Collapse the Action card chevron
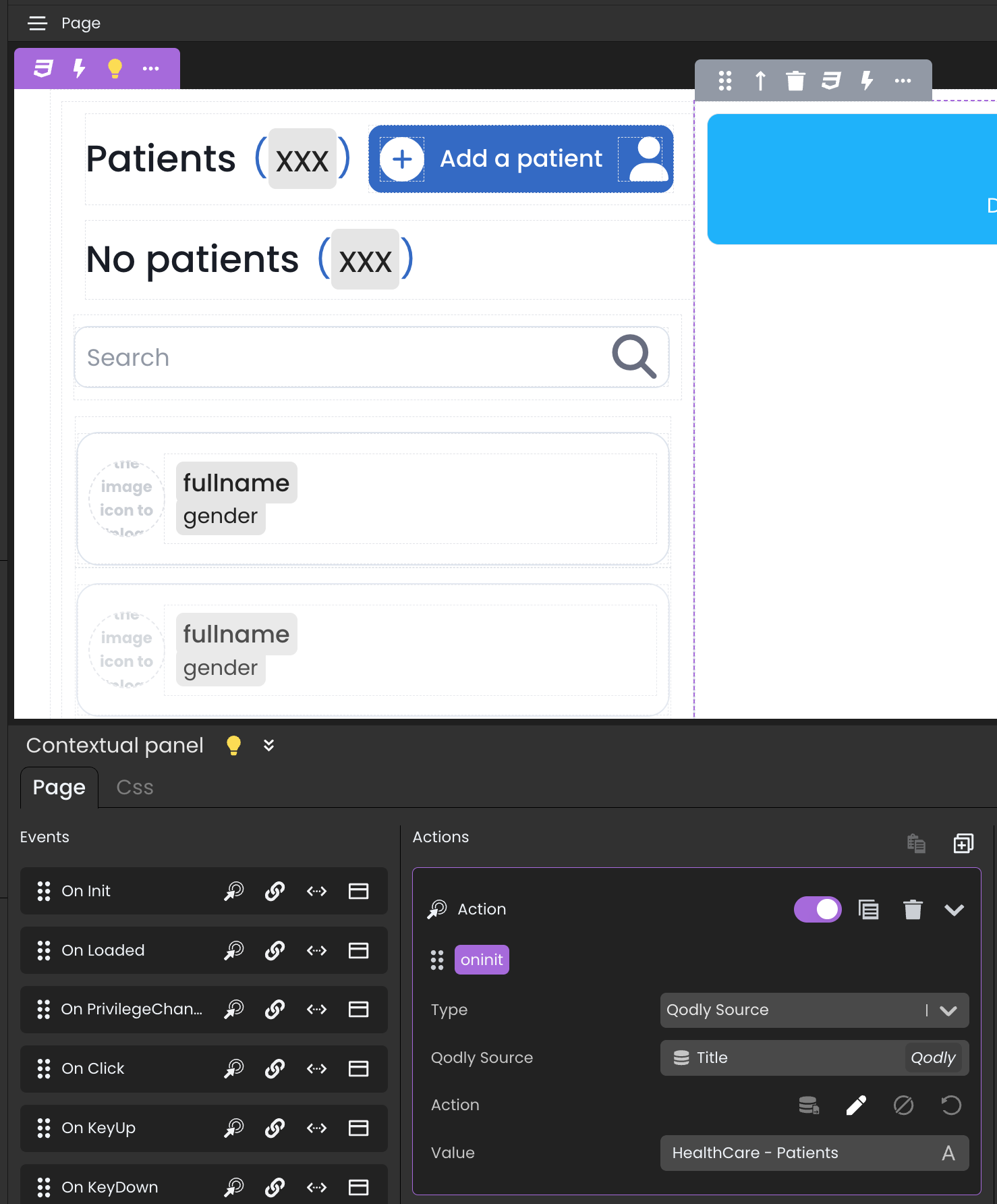The height and width of the screenshot is (1204, 997). point(954,910)
